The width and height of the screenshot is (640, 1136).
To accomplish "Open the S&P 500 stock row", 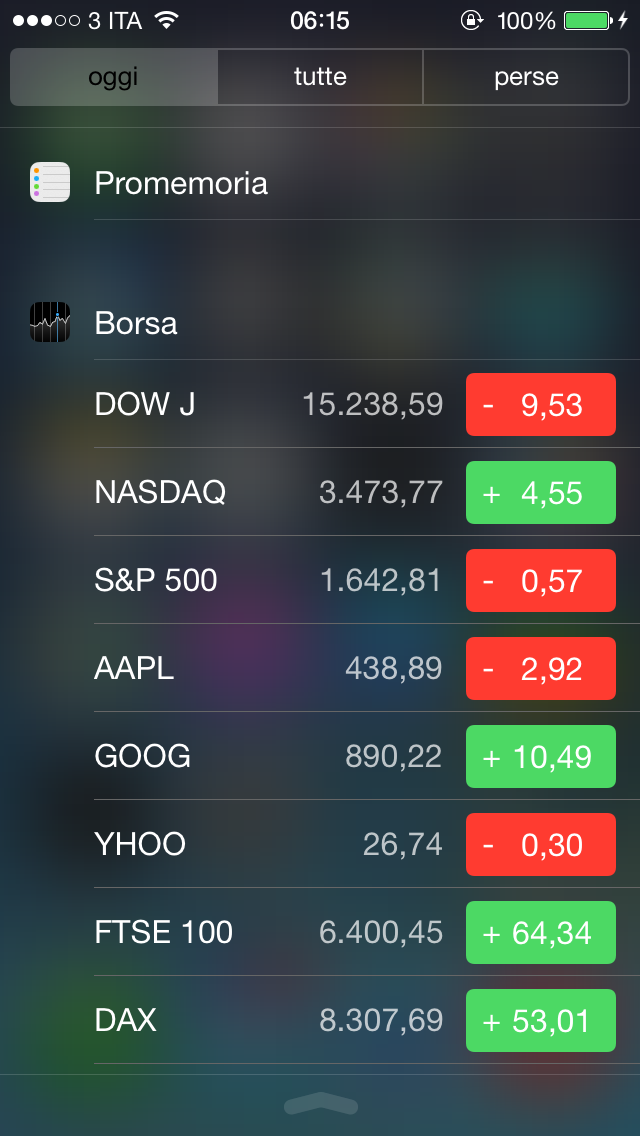I will pyautogui.click(x=270, y=580).
